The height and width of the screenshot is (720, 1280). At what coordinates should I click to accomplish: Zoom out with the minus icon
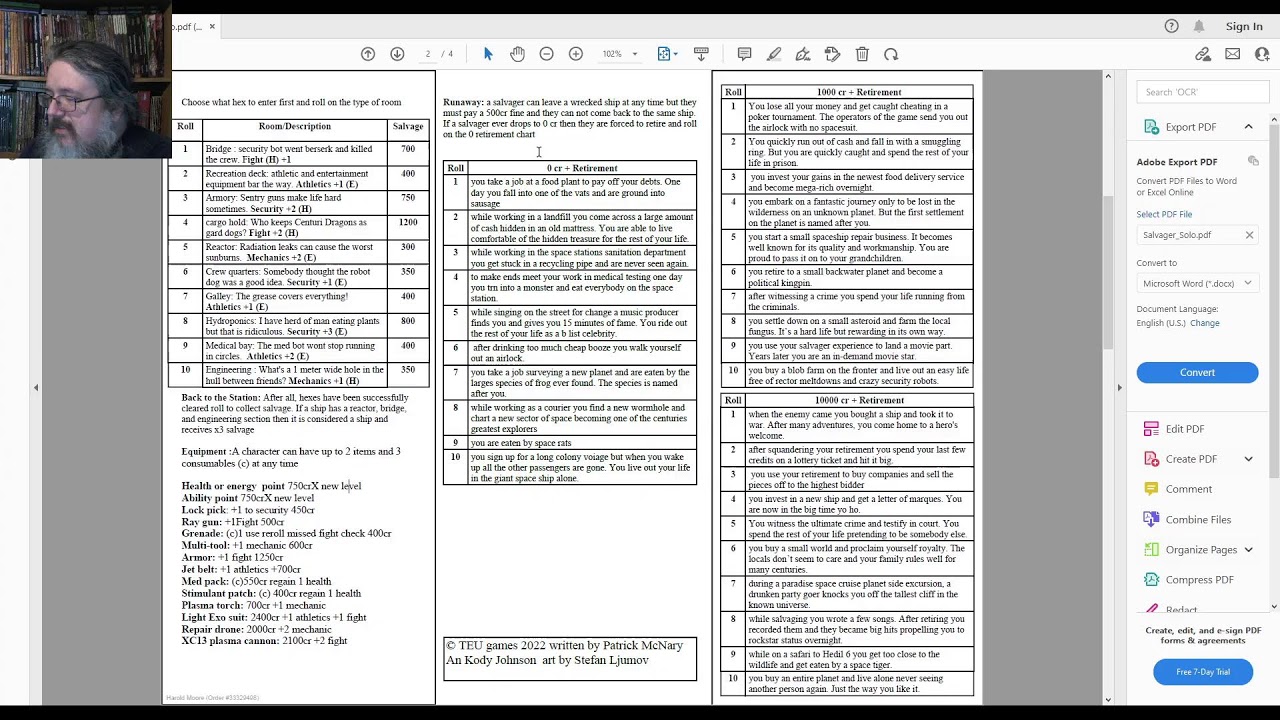546,54
